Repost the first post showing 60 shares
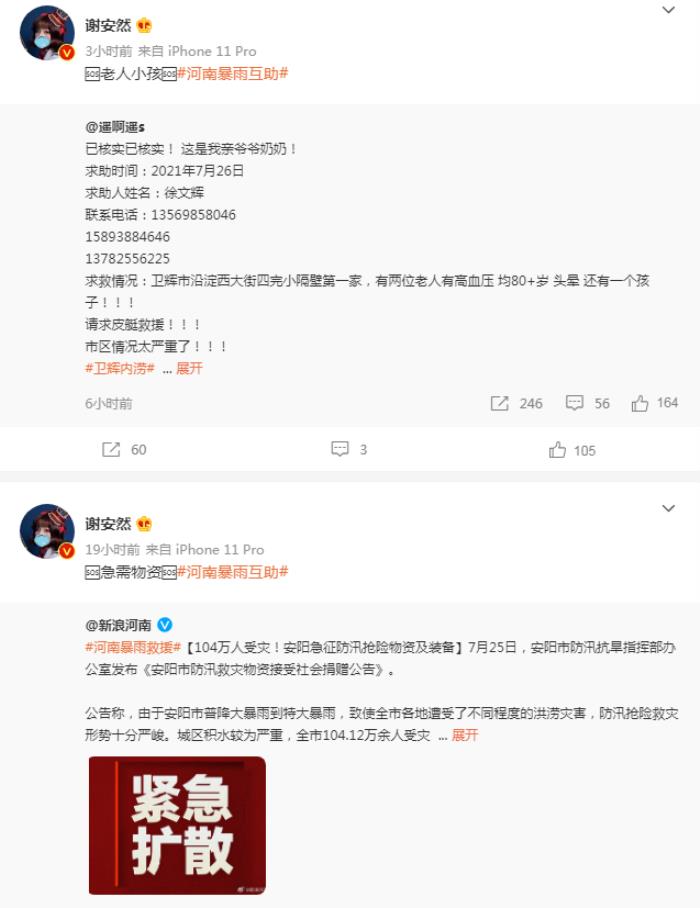The width and height of the screenshot is (700, 908). coord(124,450)
